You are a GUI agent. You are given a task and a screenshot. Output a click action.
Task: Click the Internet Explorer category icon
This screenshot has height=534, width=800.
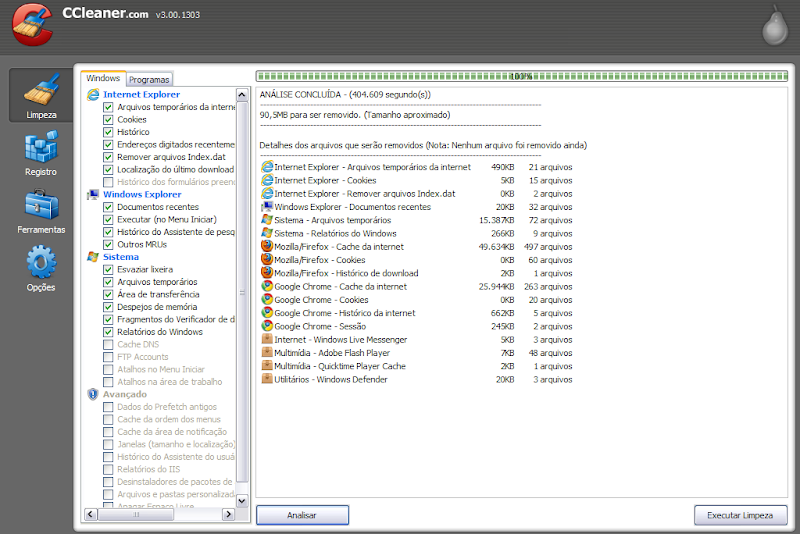click(93, 94)
